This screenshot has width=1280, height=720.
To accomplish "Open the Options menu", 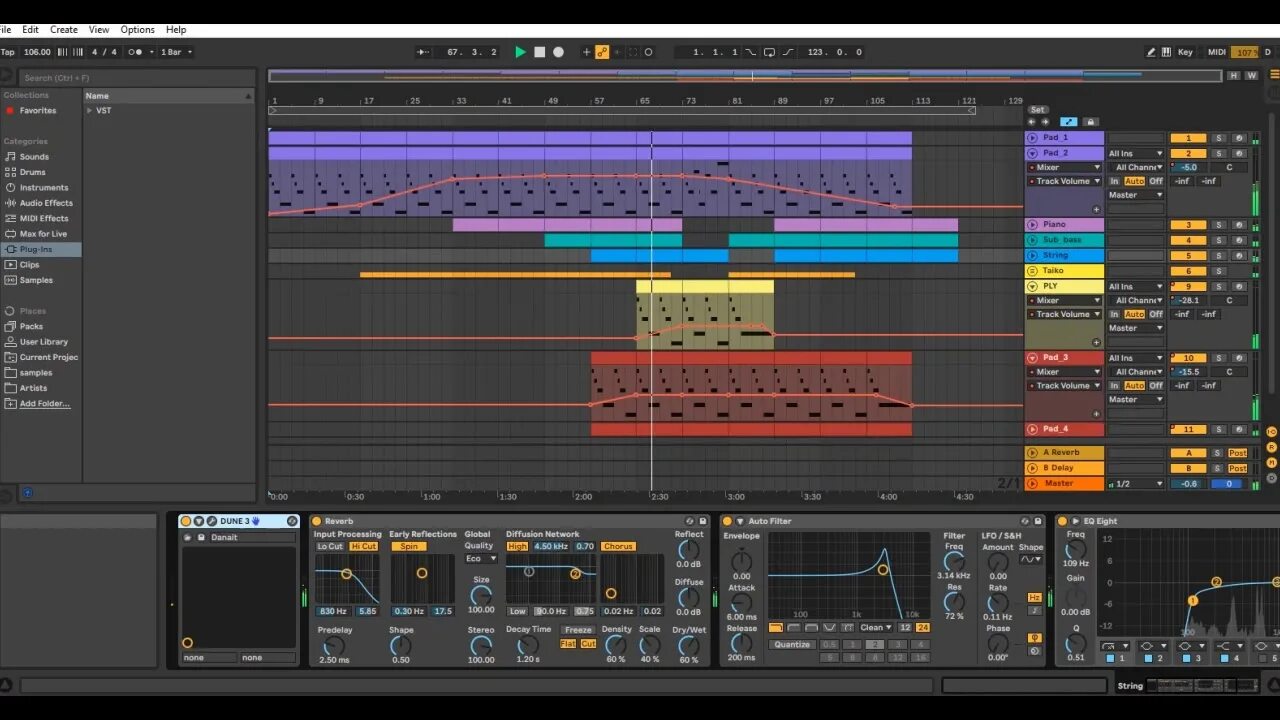I will click(x=138, y=30).
